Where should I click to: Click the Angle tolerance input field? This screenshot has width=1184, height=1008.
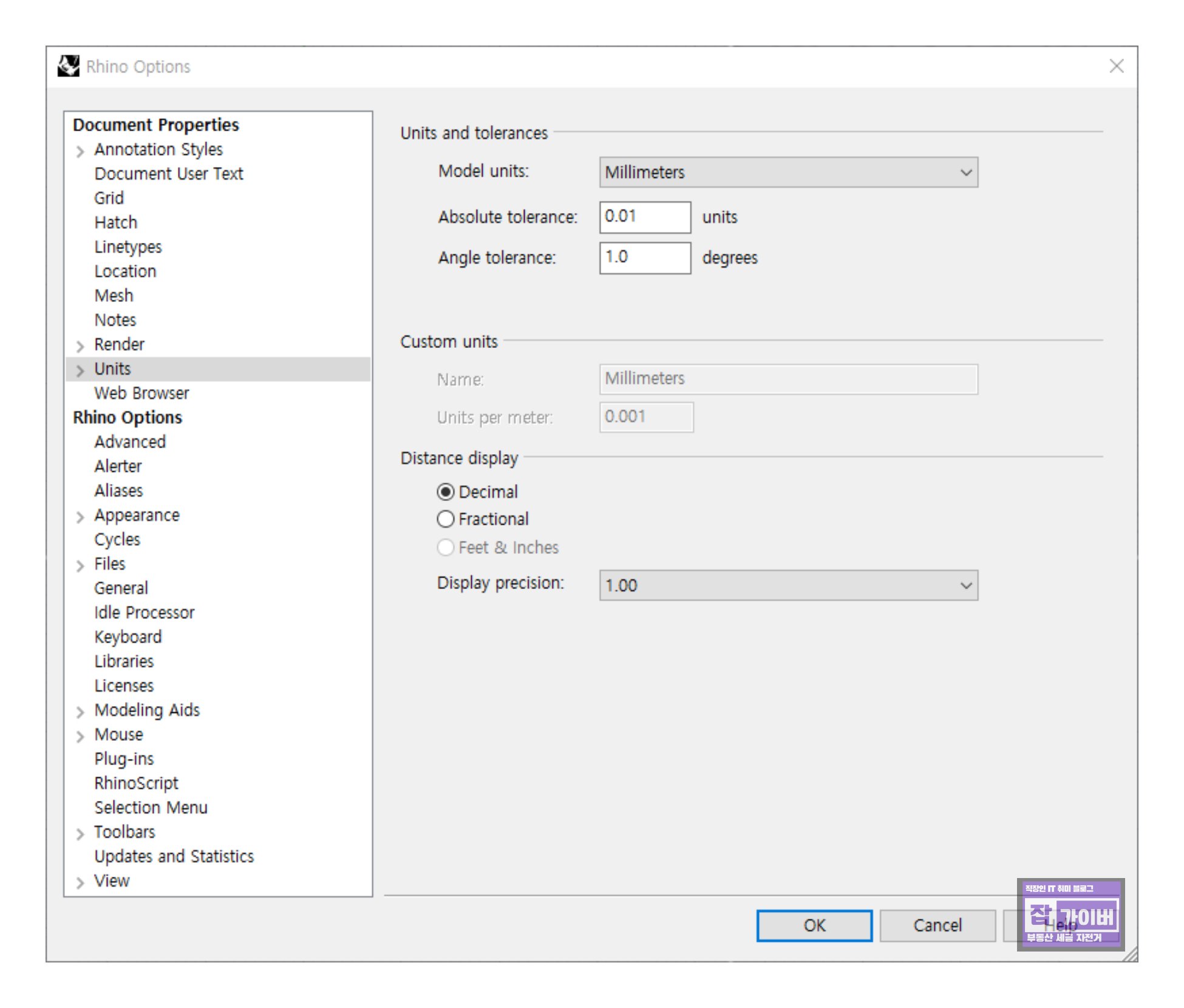coord(644,257)
